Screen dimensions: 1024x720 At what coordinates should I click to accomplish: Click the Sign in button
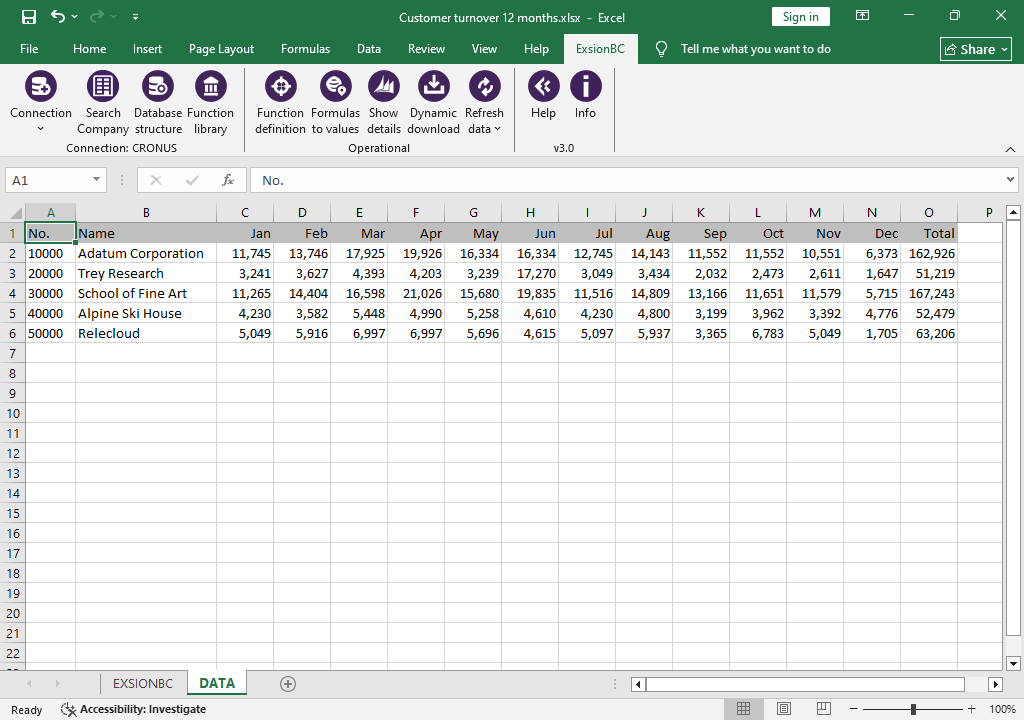tap(801, 17)
